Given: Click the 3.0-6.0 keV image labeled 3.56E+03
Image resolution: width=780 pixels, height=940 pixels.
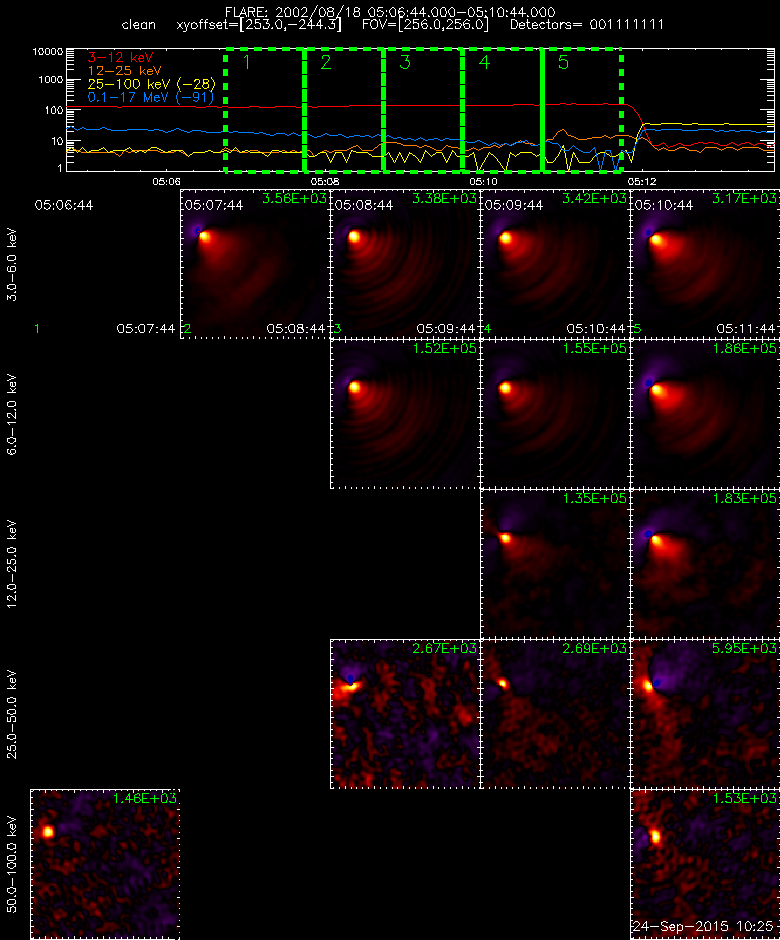Looking at the screenshot, I should point(255,264).
